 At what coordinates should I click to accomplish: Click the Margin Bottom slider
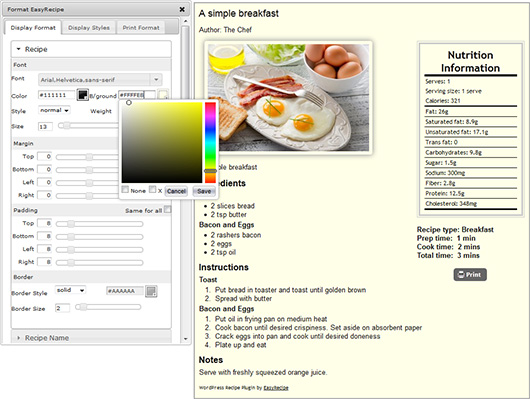[x=87, y=170]
